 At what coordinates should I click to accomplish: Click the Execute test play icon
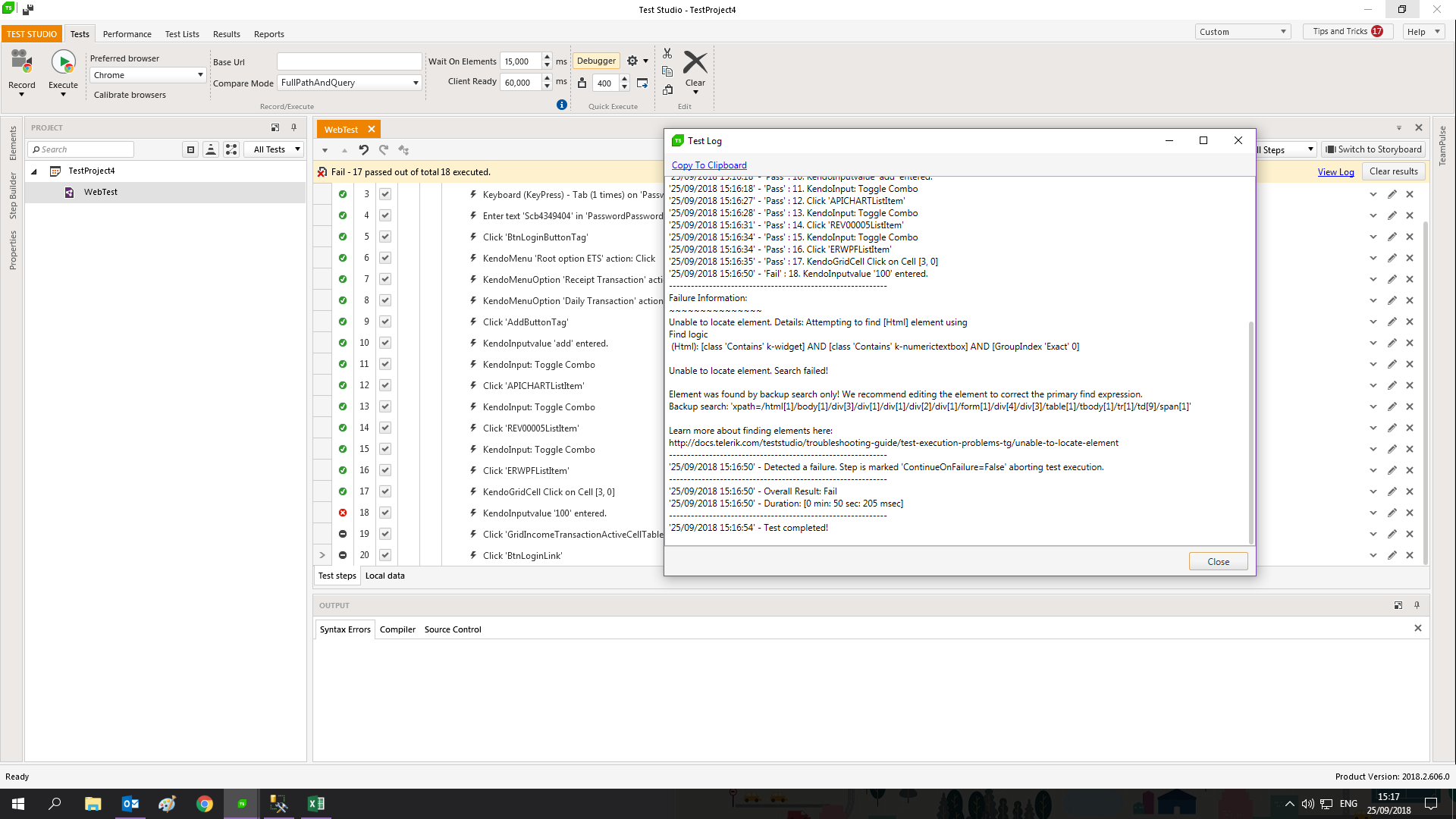63,62
